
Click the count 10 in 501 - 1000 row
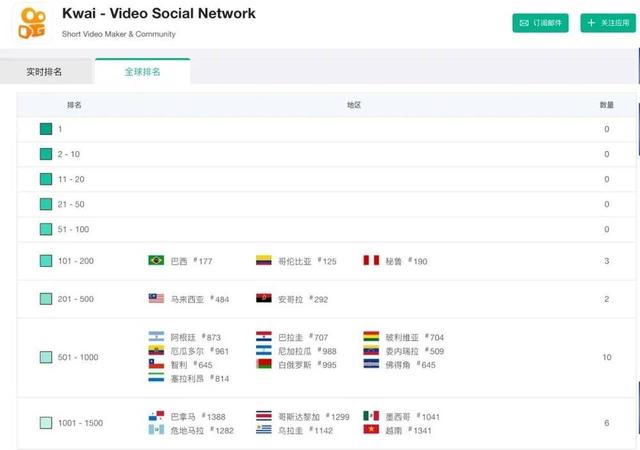pos(607,357)
